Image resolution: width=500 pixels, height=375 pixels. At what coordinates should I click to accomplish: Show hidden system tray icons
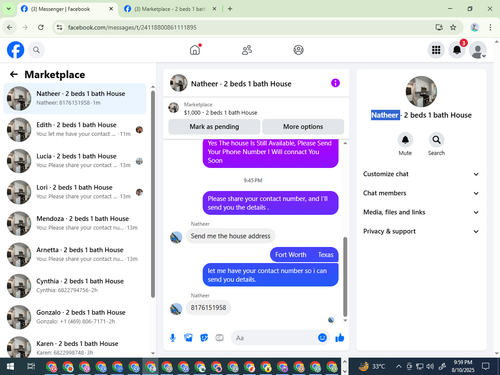coord(398,367)
